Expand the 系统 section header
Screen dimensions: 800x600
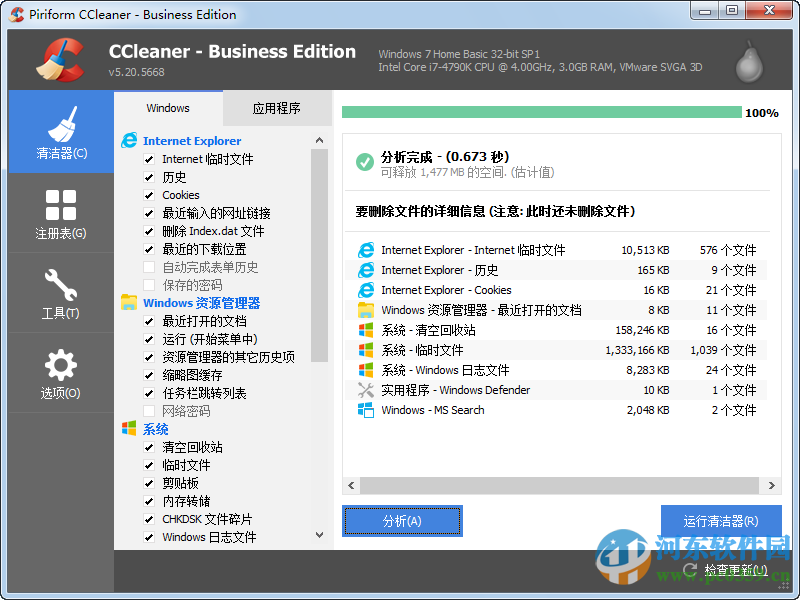(155, 428)
